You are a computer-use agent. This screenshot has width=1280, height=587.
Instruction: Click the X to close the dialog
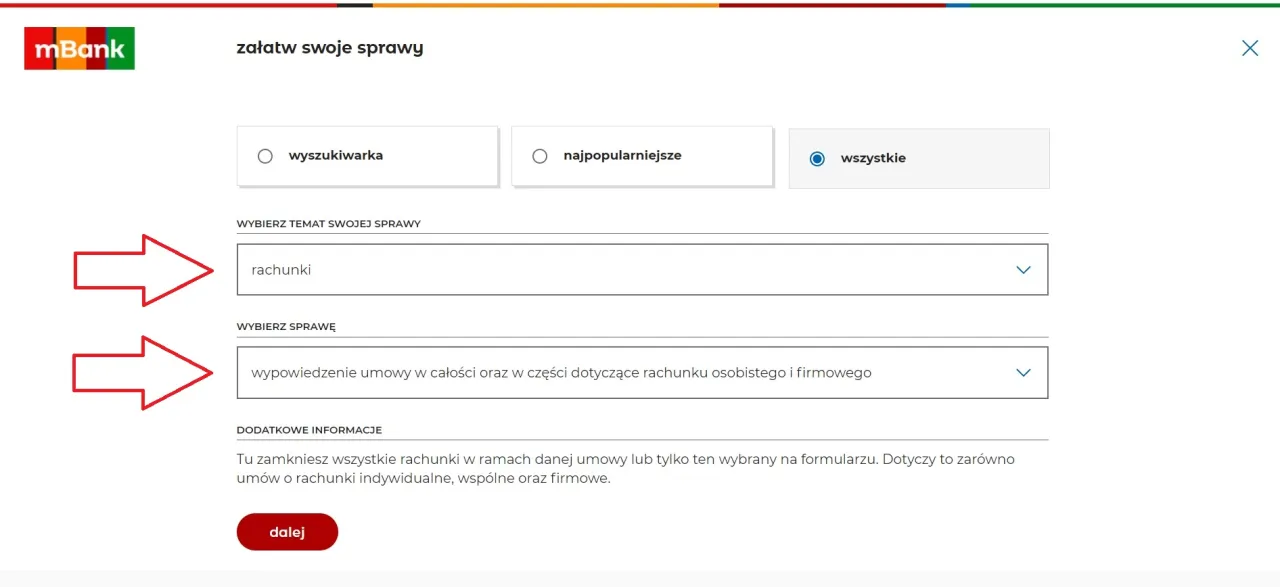click(x=1249, y=47)
